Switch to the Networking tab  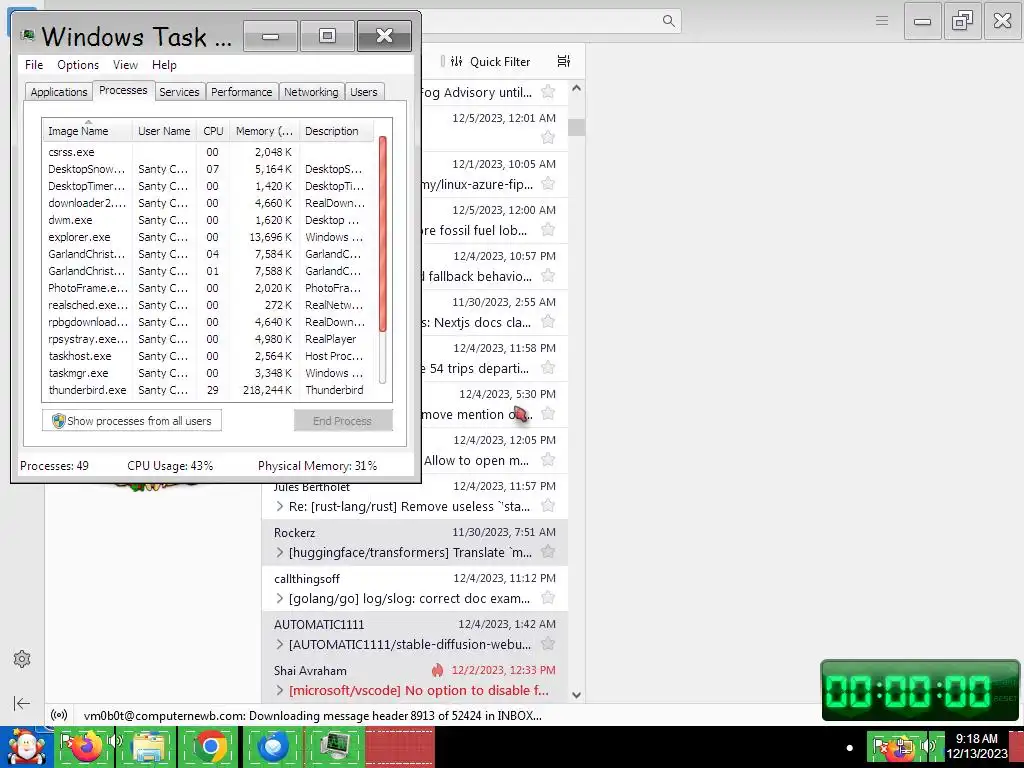[311, 92]
